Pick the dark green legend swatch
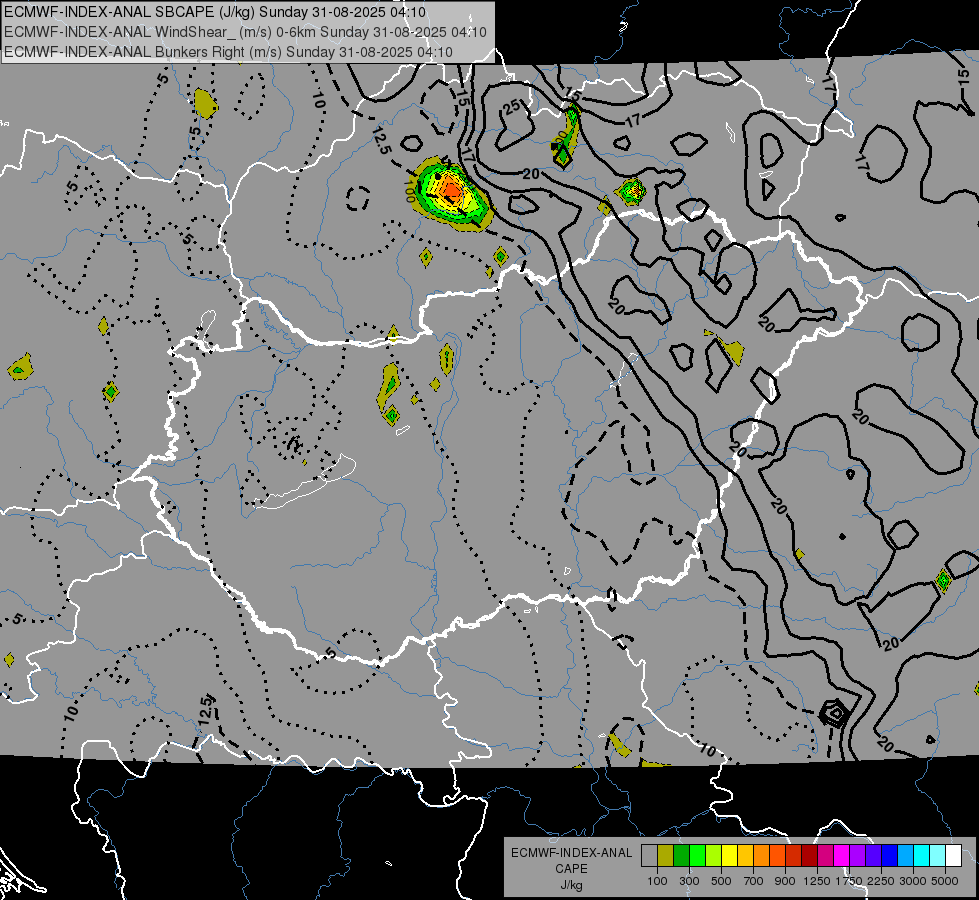The image size is (979, 900). click(x=681, y=856)
